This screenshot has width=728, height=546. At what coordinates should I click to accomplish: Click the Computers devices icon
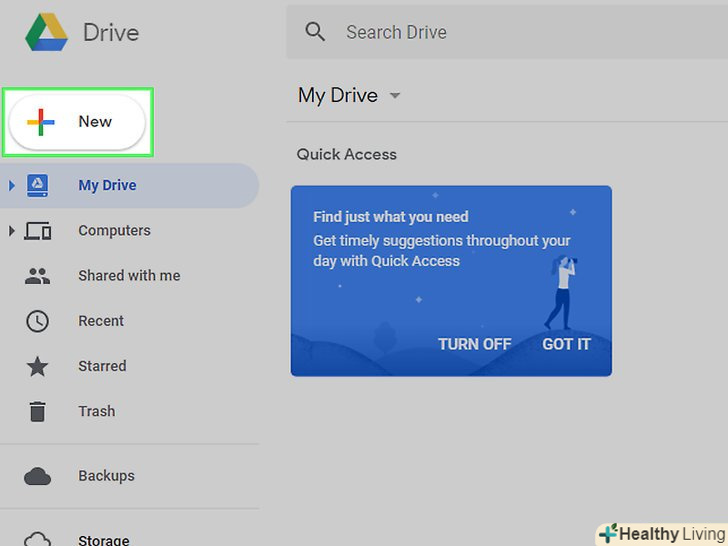point(38,231)
